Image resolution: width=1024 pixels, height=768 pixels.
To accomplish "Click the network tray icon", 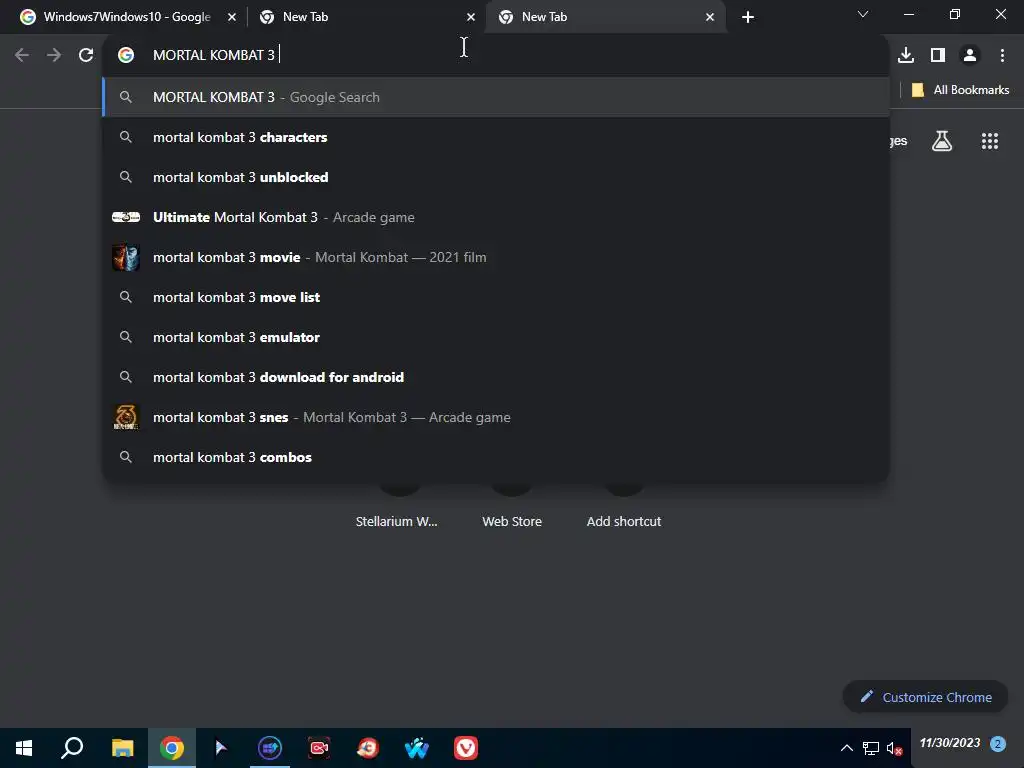I will (x=871, y=748).
